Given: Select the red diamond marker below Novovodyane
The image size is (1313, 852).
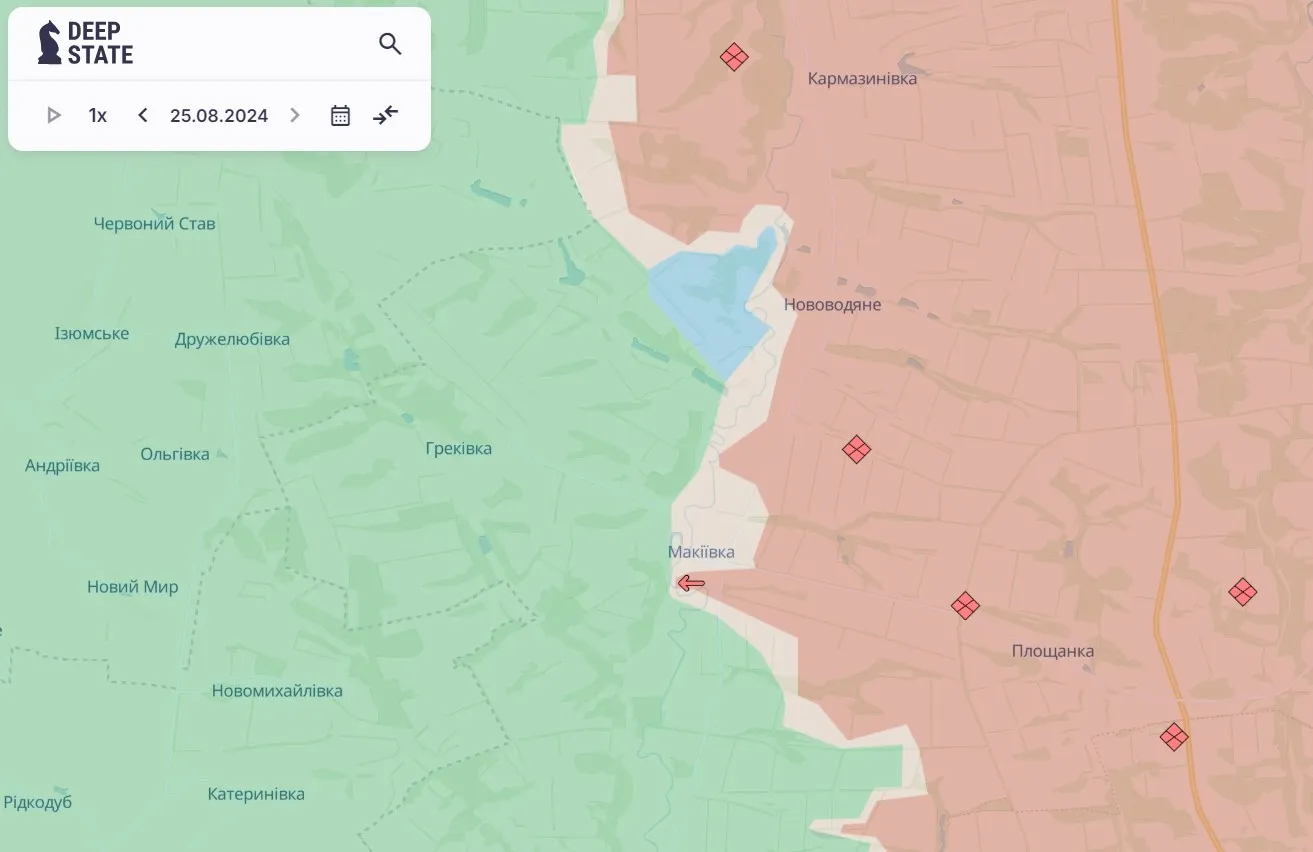Looking at the screenshot, I should pyautogui.click(x=855, y=449).
